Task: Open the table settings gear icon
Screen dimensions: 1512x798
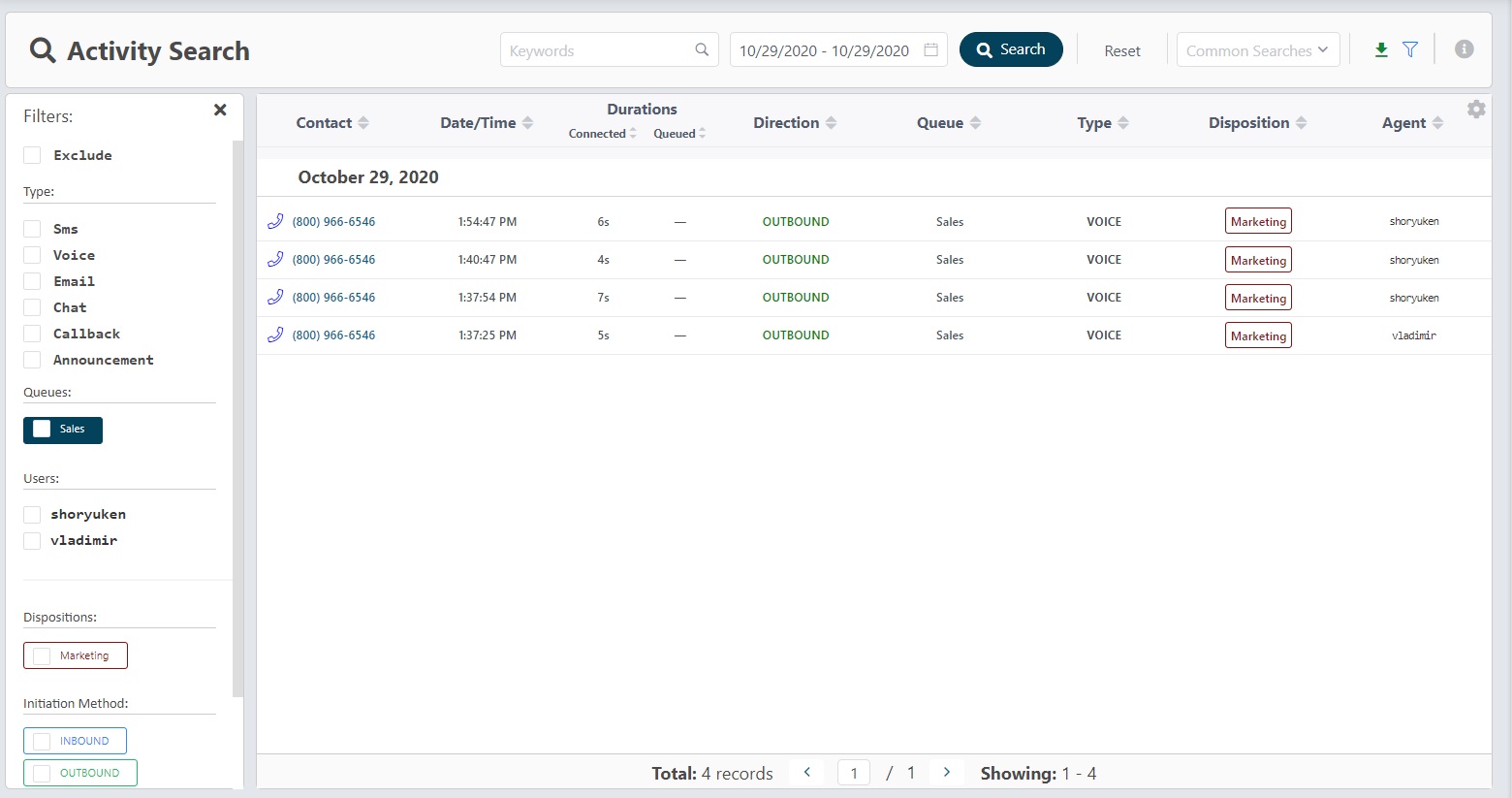Action: click(1476, 110)
